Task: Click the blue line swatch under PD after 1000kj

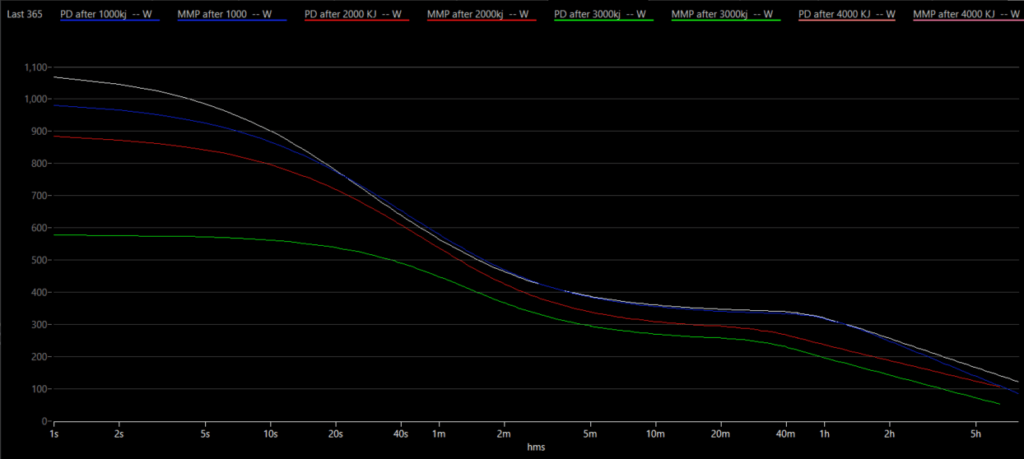Action: point(110,21)
